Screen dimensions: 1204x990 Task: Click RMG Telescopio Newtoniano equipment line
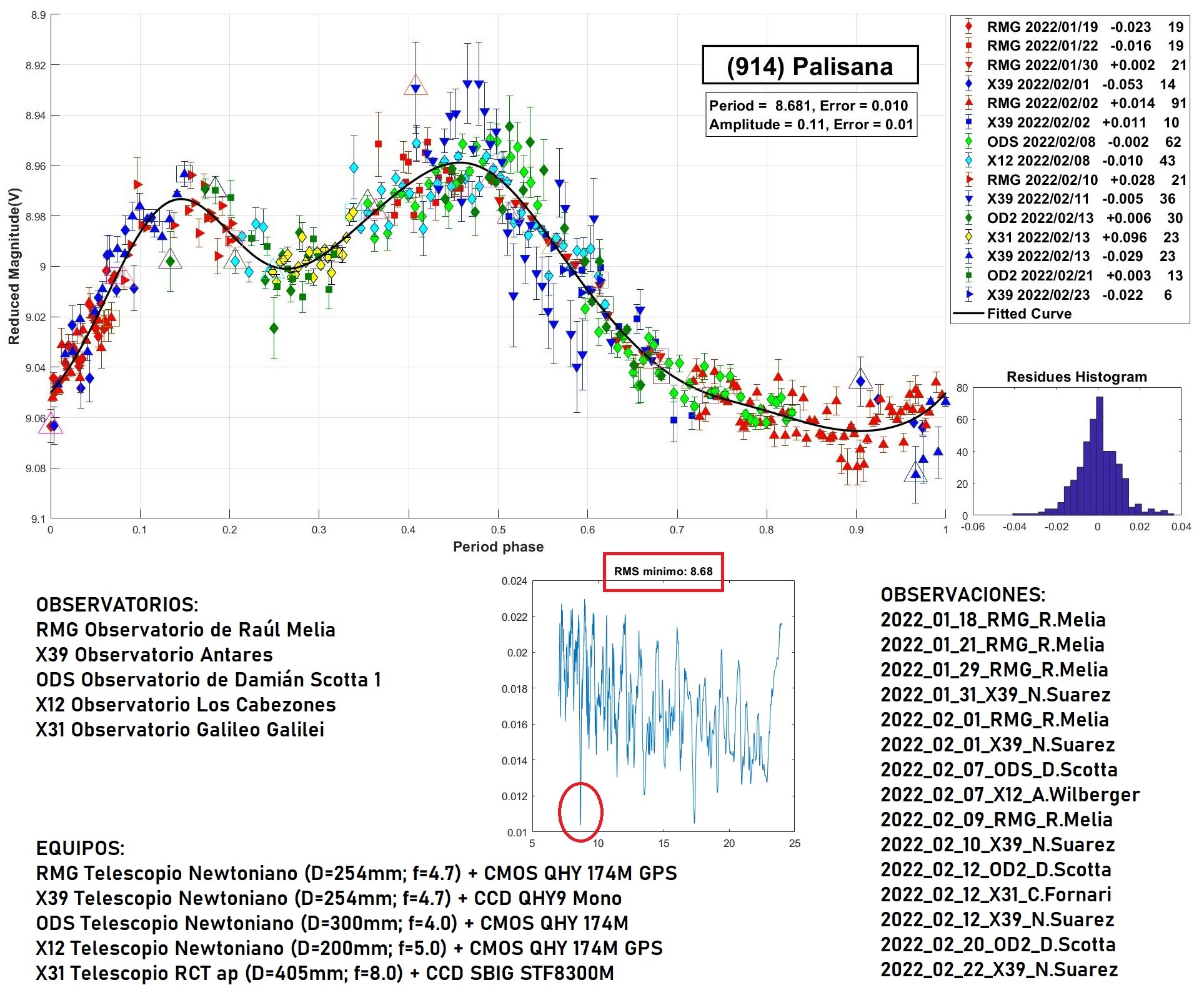pyautogui.click(x=357, y=873)
